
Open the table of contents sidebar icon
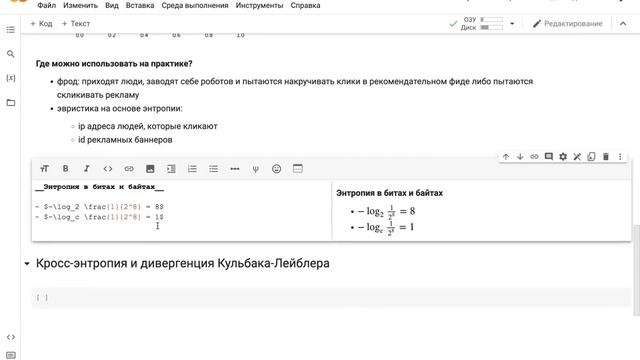click(11, 30)
